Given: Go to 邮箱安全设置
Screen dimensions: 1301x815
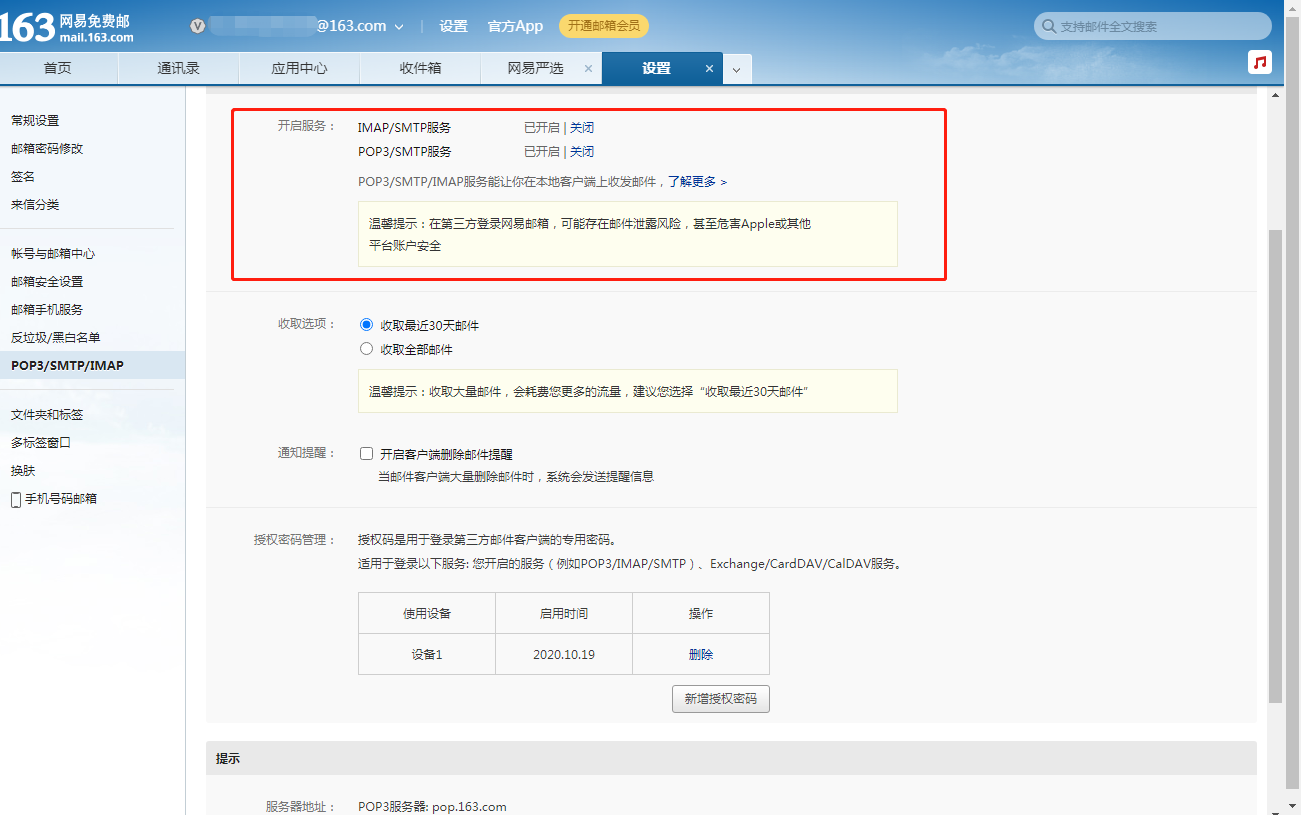Looking at the screenshot, I should [x=47, y=282].
